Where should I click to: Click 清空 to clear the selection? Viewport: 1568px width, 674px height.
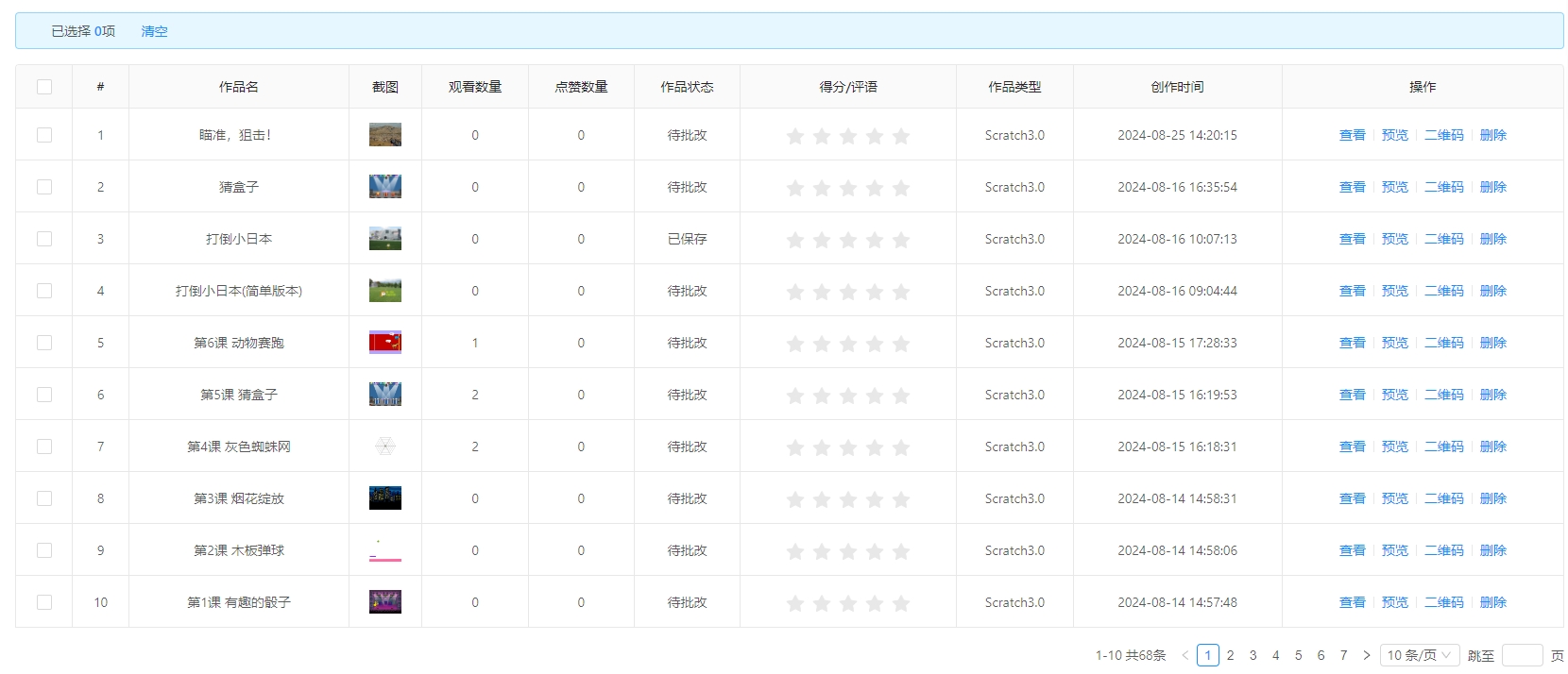point(154,31)
